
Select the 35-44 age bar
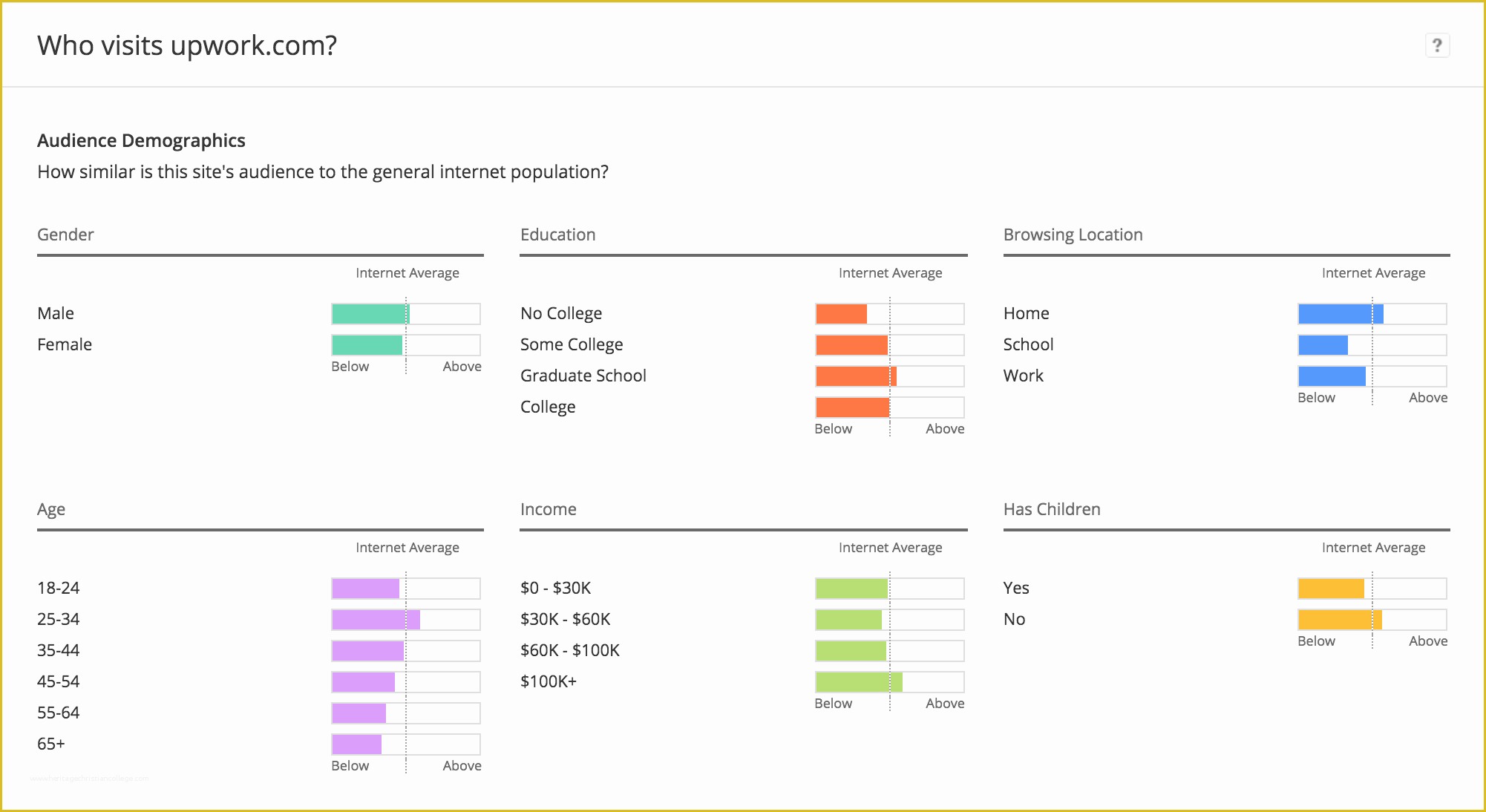coord(406,651)
